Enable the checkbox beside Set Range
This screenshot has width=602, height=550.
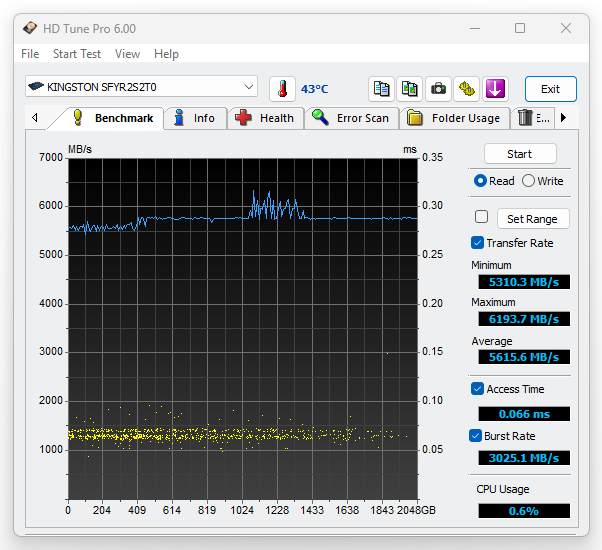[481, 218]
